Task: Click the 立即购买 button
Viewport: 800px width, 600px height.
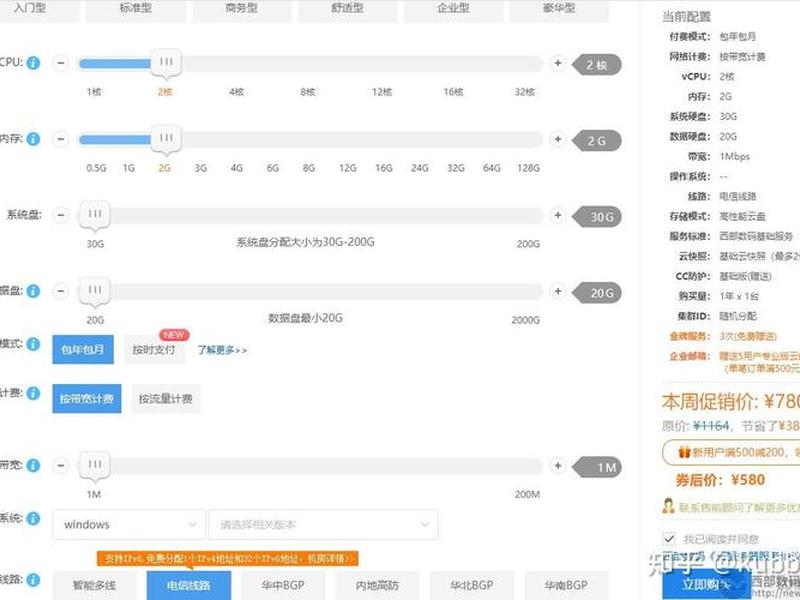Action: coord(707,585)
